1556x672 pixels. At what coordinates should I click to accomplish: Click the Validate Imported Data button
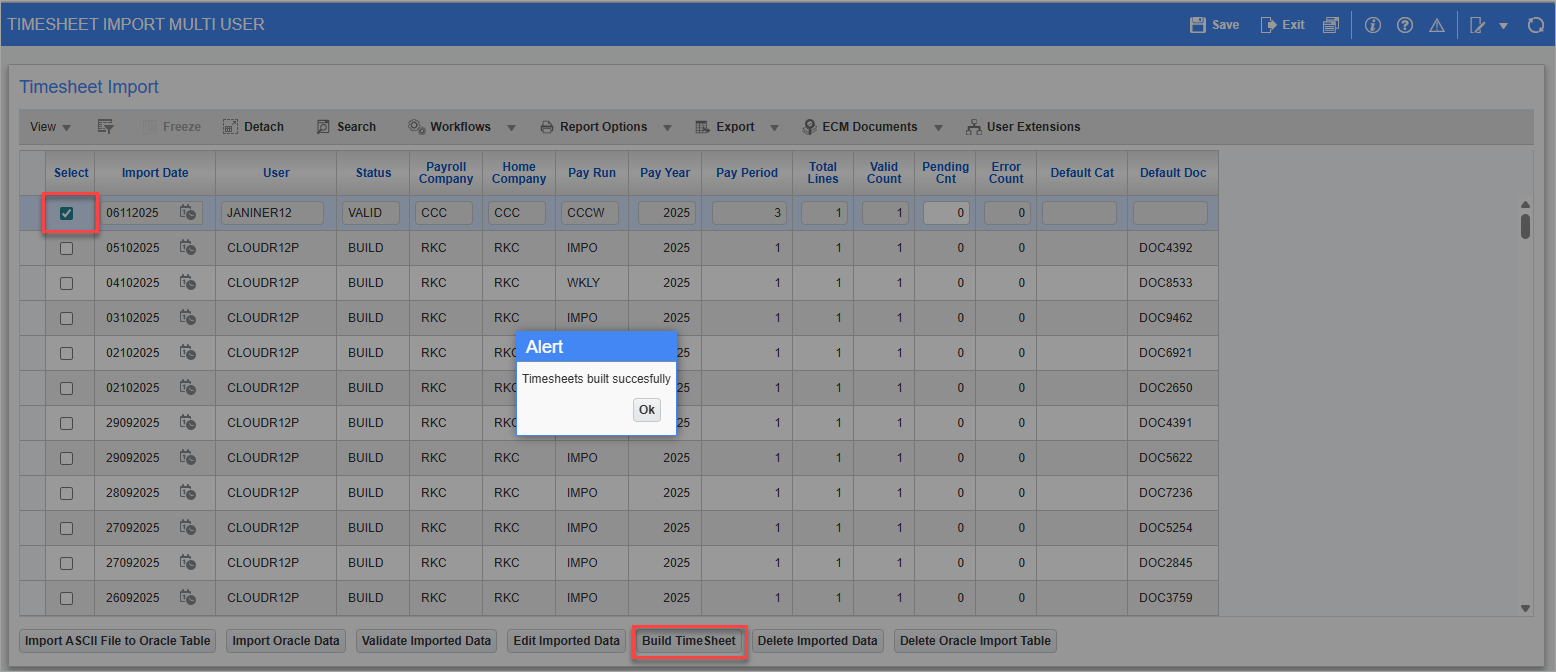(x=426, y=641)
